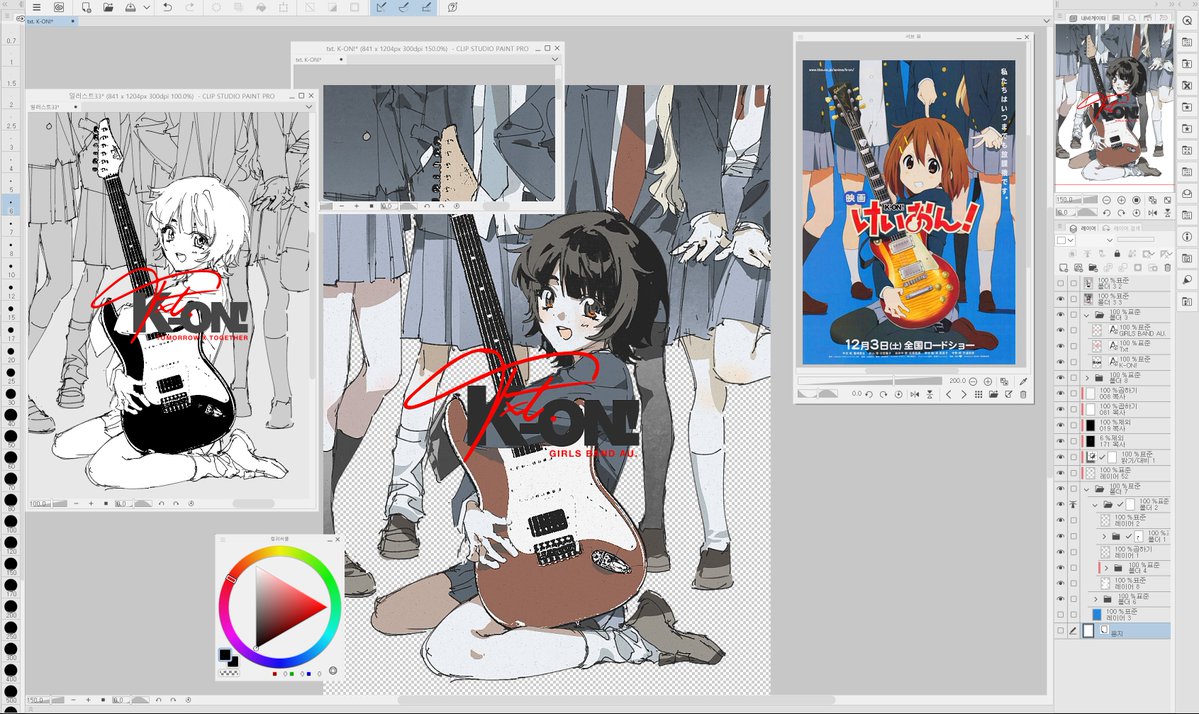
Task: Toggle snap to grid
Action: 426,7
